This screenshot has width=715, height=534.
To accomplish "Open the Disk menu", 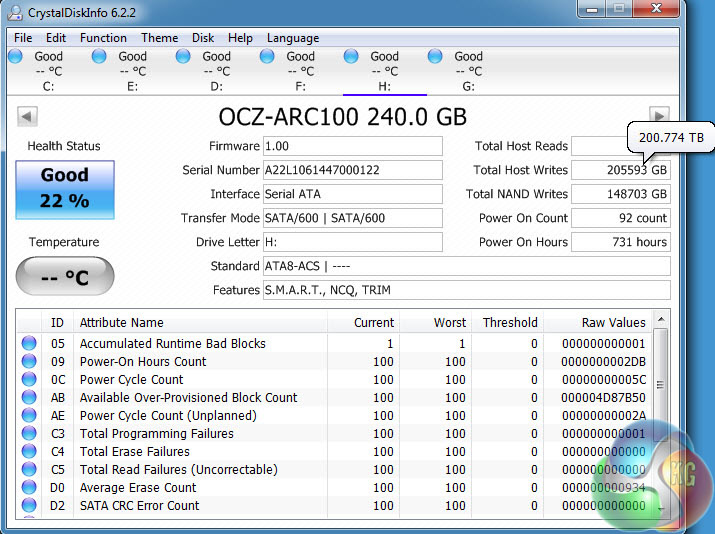I will coord(203,38).
